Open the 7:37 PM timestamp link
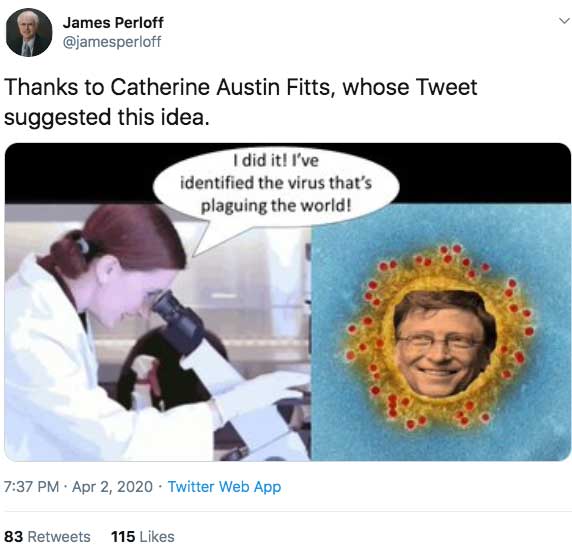Viewport: 572px width, 551px height. point(31,487)
